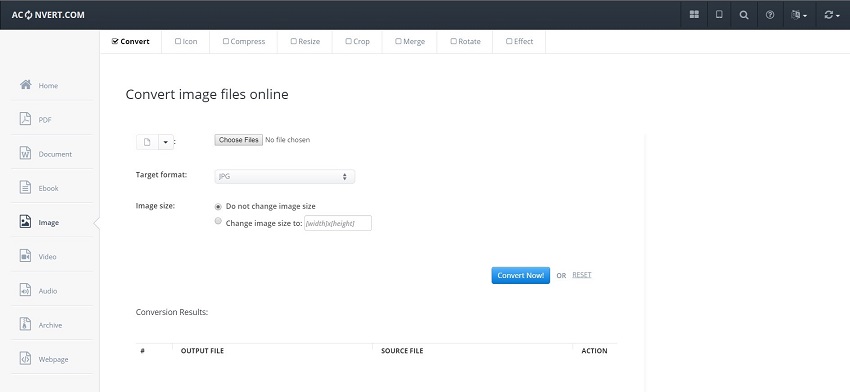Focus the width x height input field
This screenshot has height=392, width=850.
pos(338,223)
